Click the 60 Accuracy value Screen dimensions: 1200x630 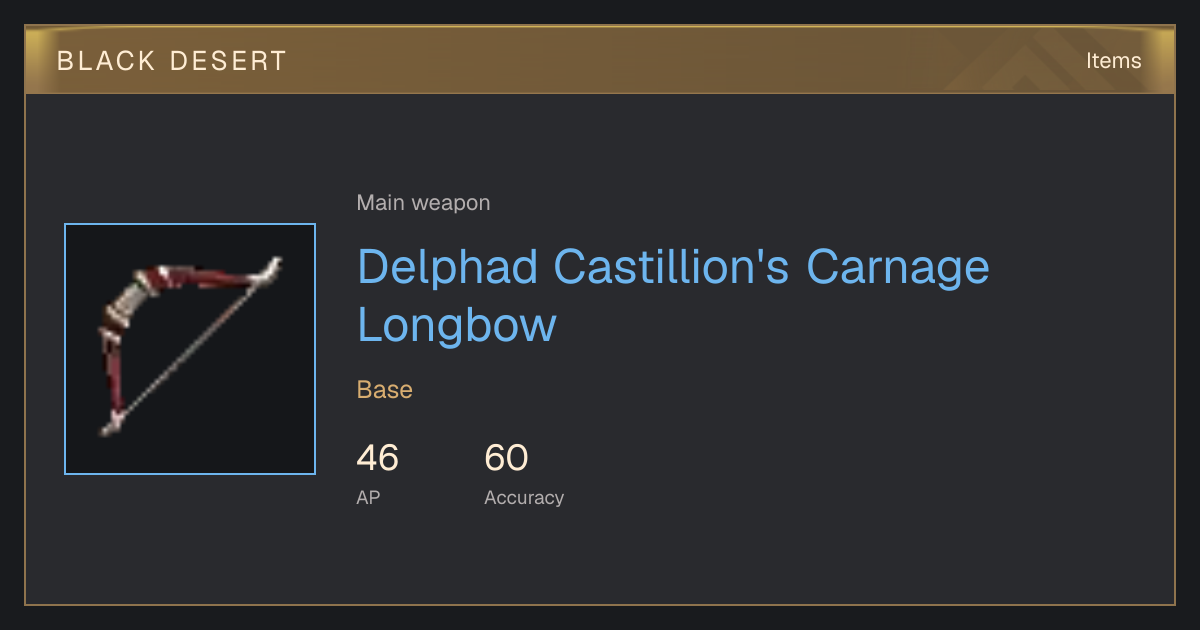coord(506,458)
